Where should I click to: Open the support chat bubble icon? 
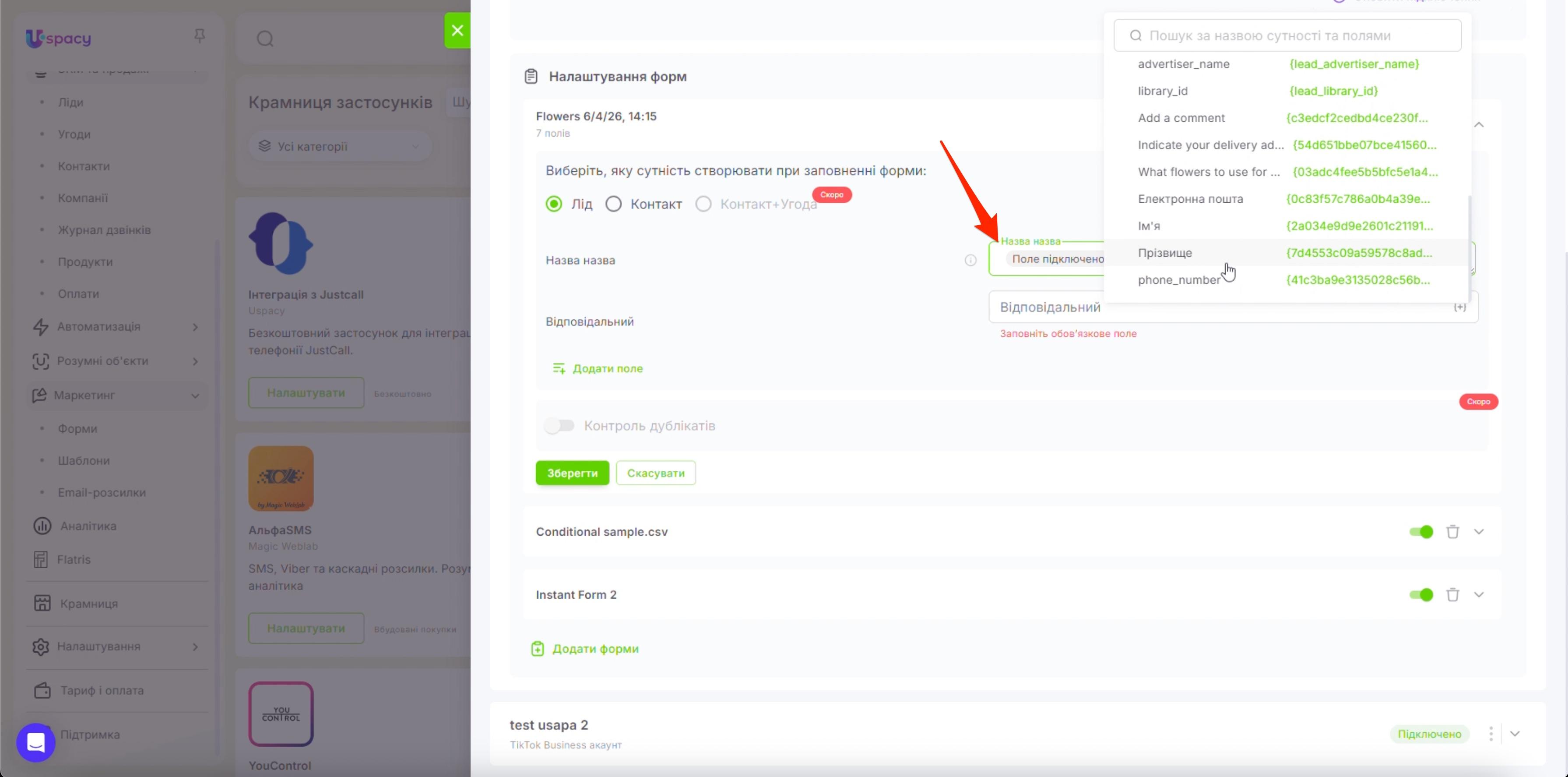pos(36,742)
